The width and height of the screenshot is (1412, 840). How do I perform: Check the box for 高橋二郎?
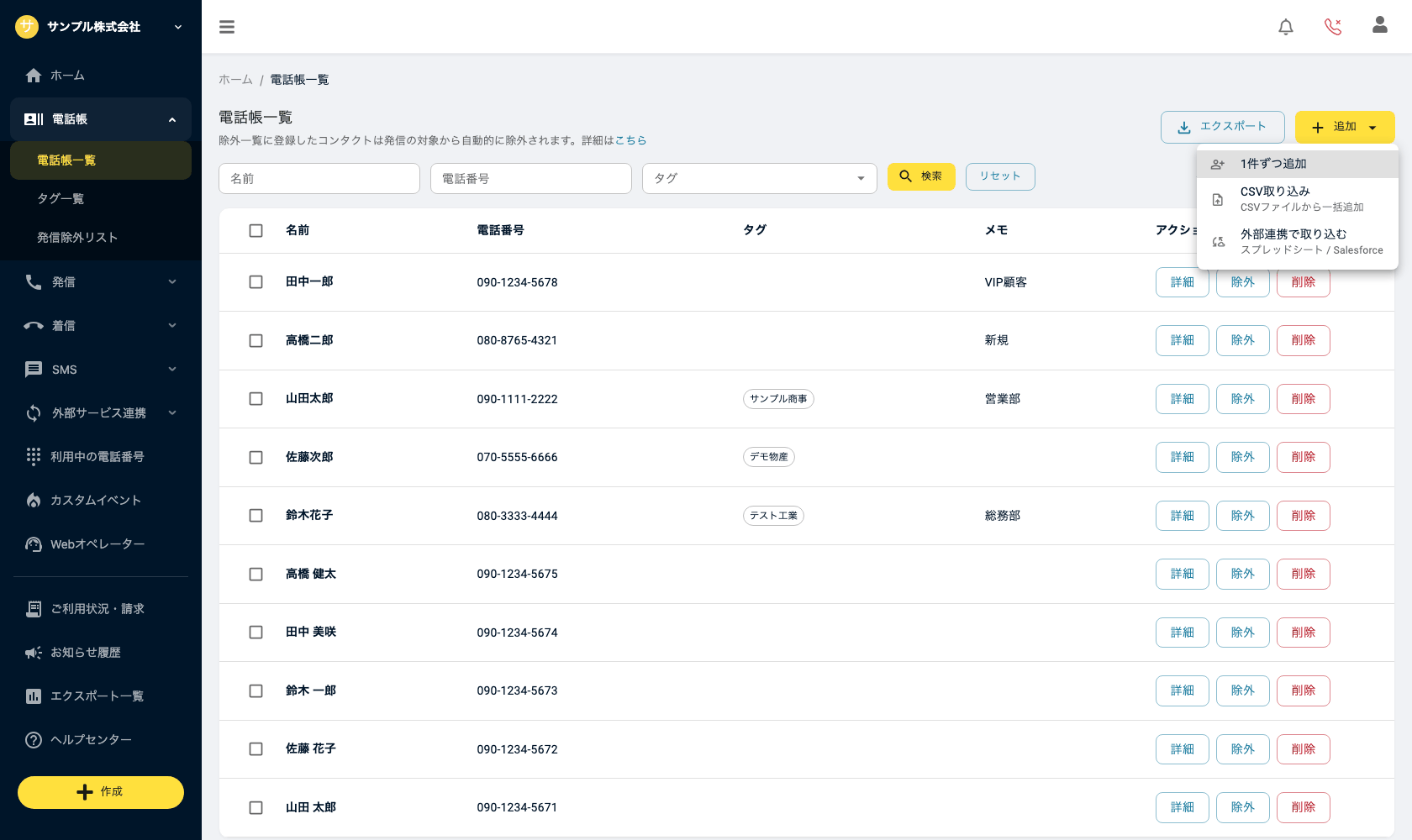click(x=256, y=341)
